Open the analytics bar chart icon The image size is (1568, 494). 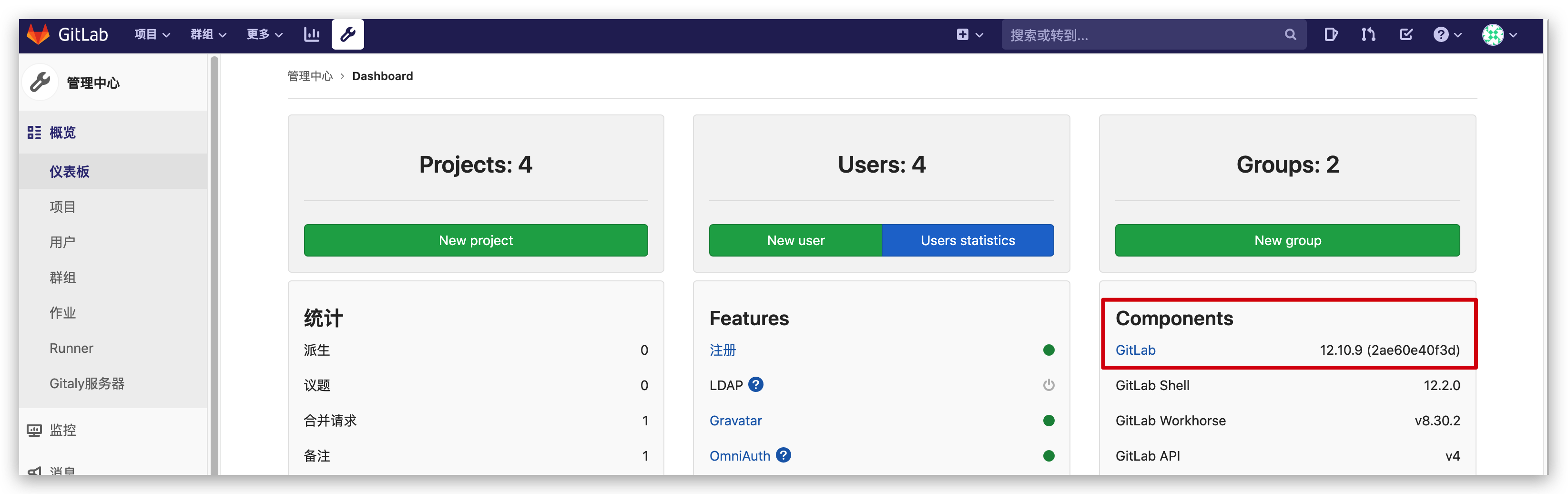pyautogui.click(x=312, y=34)
